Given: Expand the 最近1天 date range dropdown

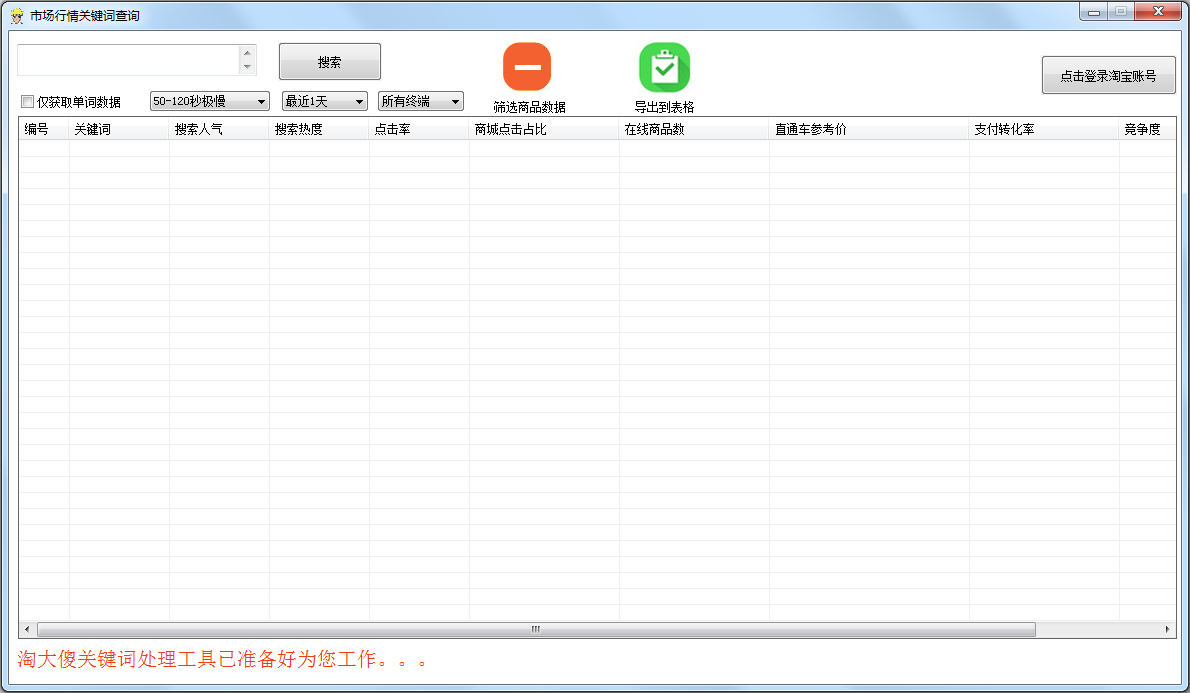Looking at the screenshot, I should pos(324,101).
